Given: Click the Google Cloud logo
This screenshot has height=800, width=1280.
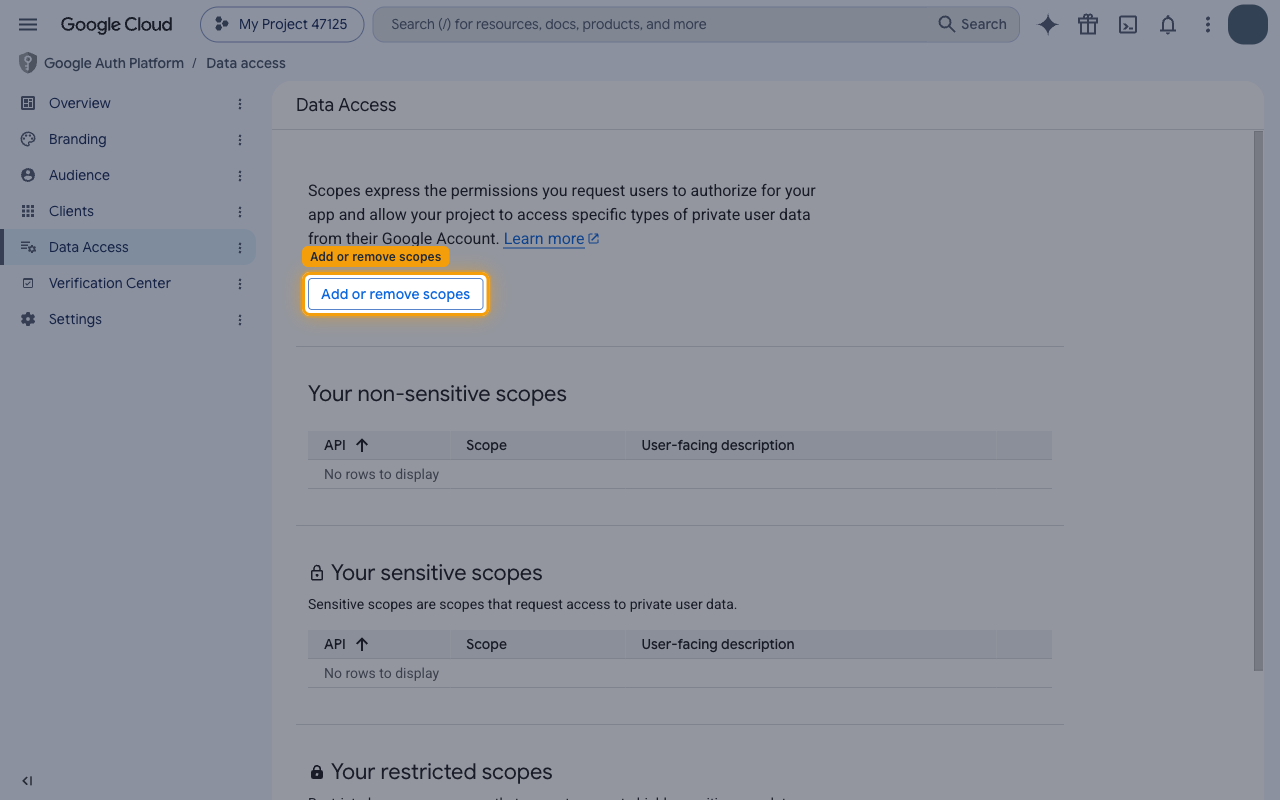Looking at the screenshot, I should pos(116,24).
